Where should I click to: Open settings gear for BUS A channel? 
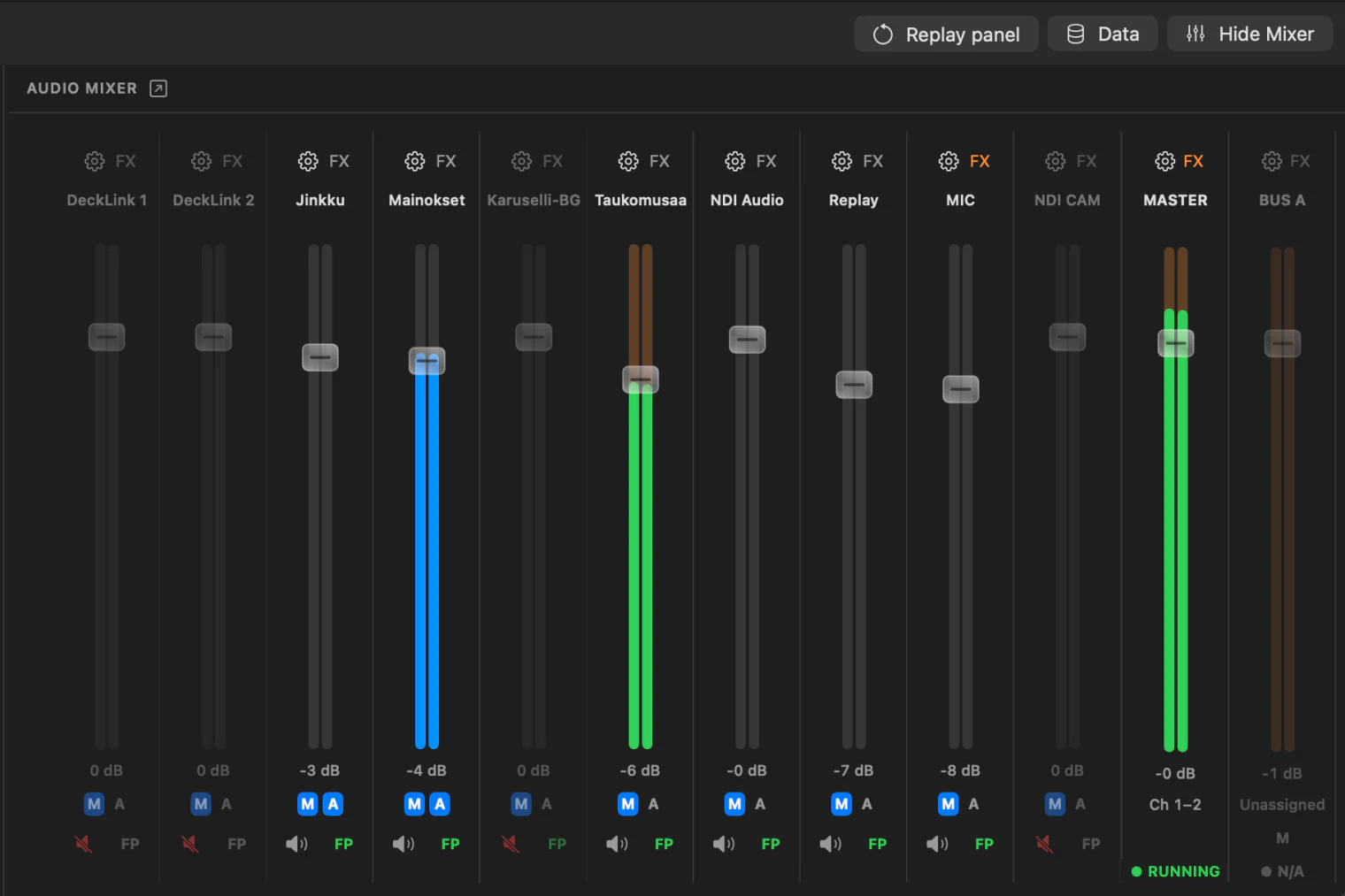point(1272,161)
